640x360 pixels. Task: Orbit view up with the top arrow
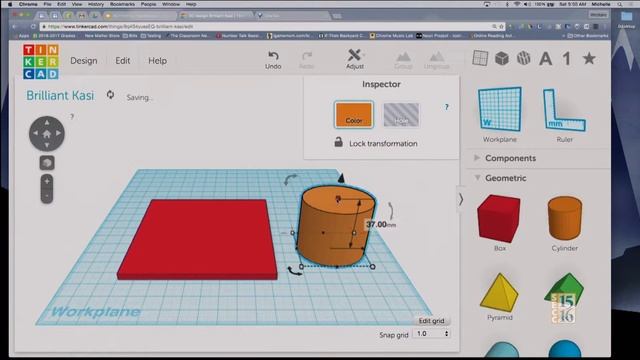[47, 122]
